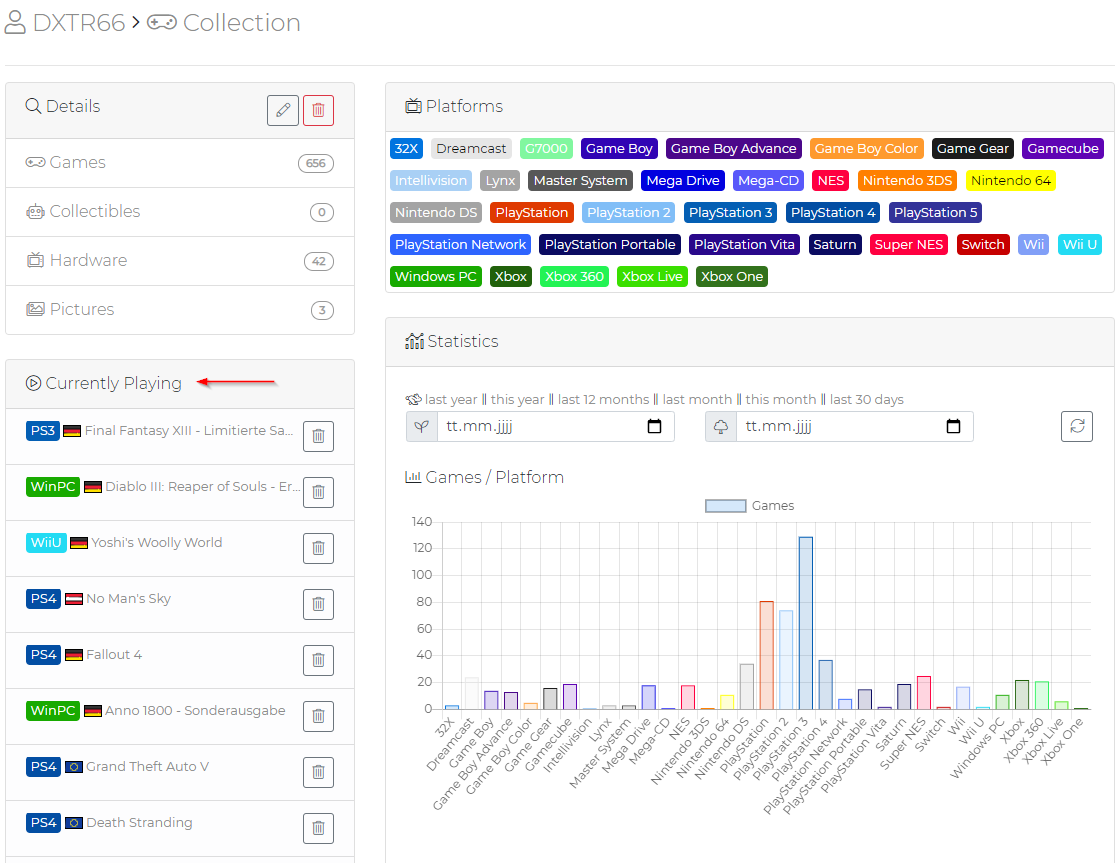The image size is (1120, 863).
Task: Click the Nintendo DS platform tag
Action: click(436, 213)
